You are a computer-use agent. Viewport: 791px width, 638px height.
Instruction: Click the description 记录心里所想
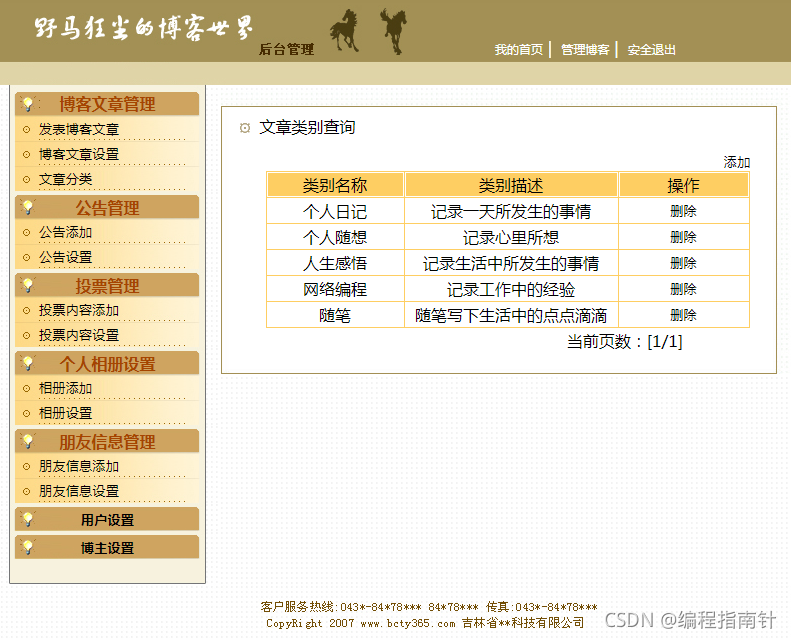[511, 238]
